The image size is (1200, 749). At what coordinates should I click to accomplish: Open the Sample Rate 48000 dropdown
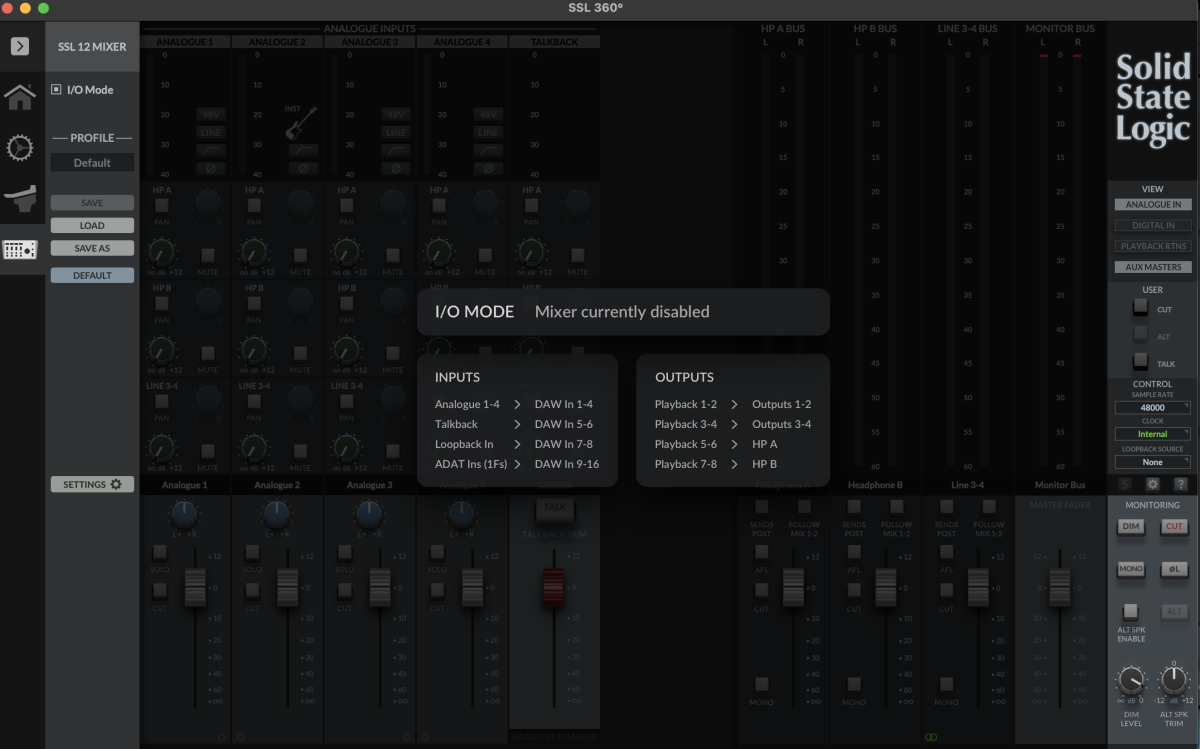click(x=1152, y=408)
